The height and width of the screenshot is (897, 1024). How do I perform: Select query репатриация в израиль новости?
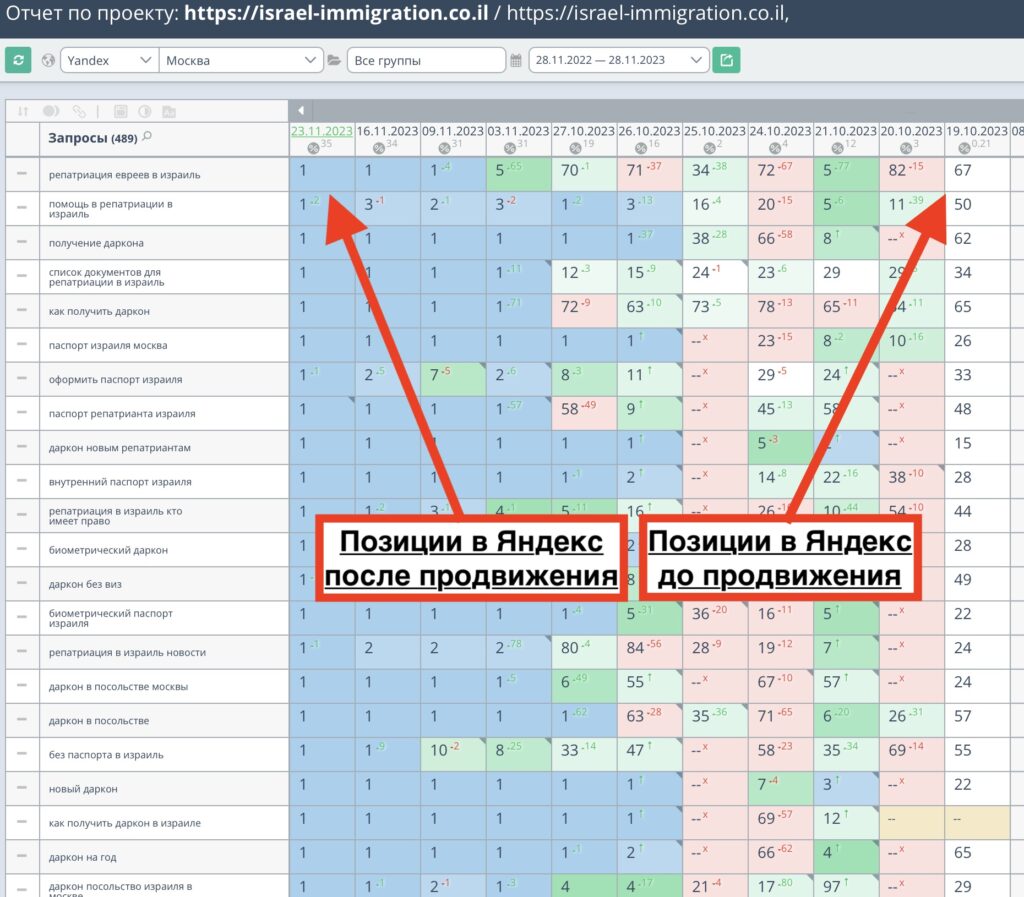point(127,652)
